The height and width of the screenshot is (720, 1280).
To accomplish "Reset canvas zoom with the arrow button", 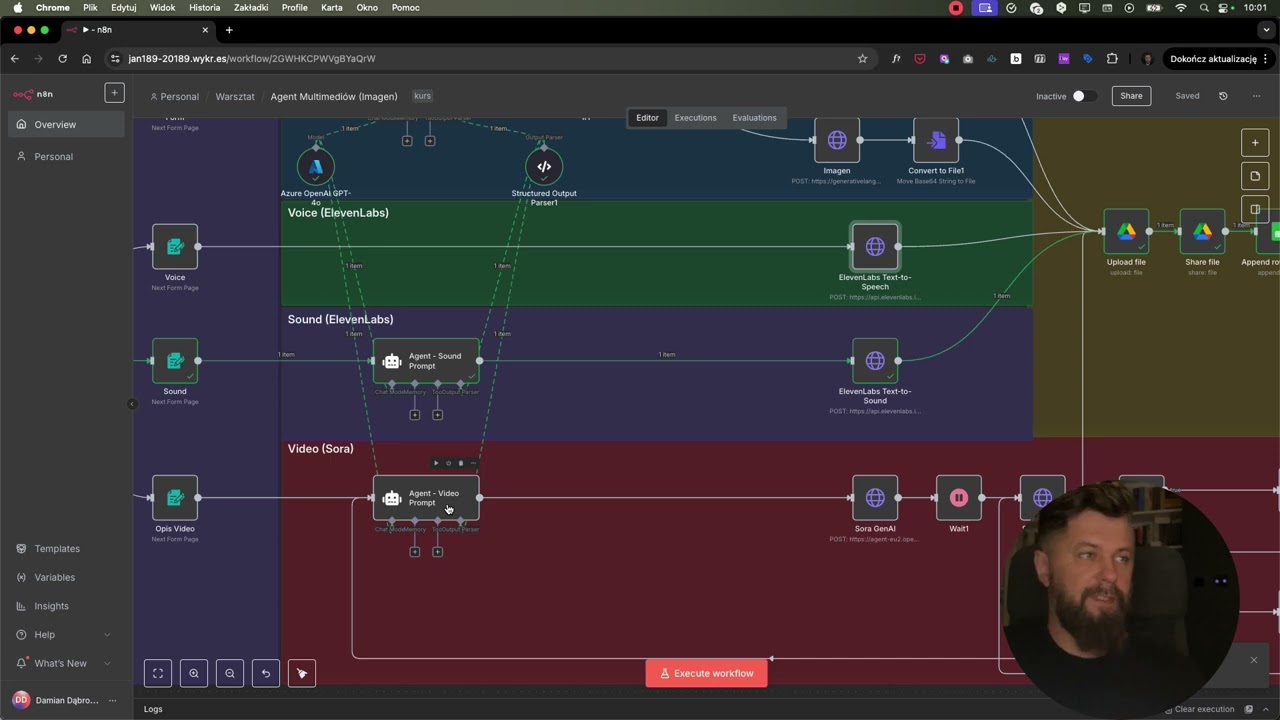I will (x=266, y=673).
